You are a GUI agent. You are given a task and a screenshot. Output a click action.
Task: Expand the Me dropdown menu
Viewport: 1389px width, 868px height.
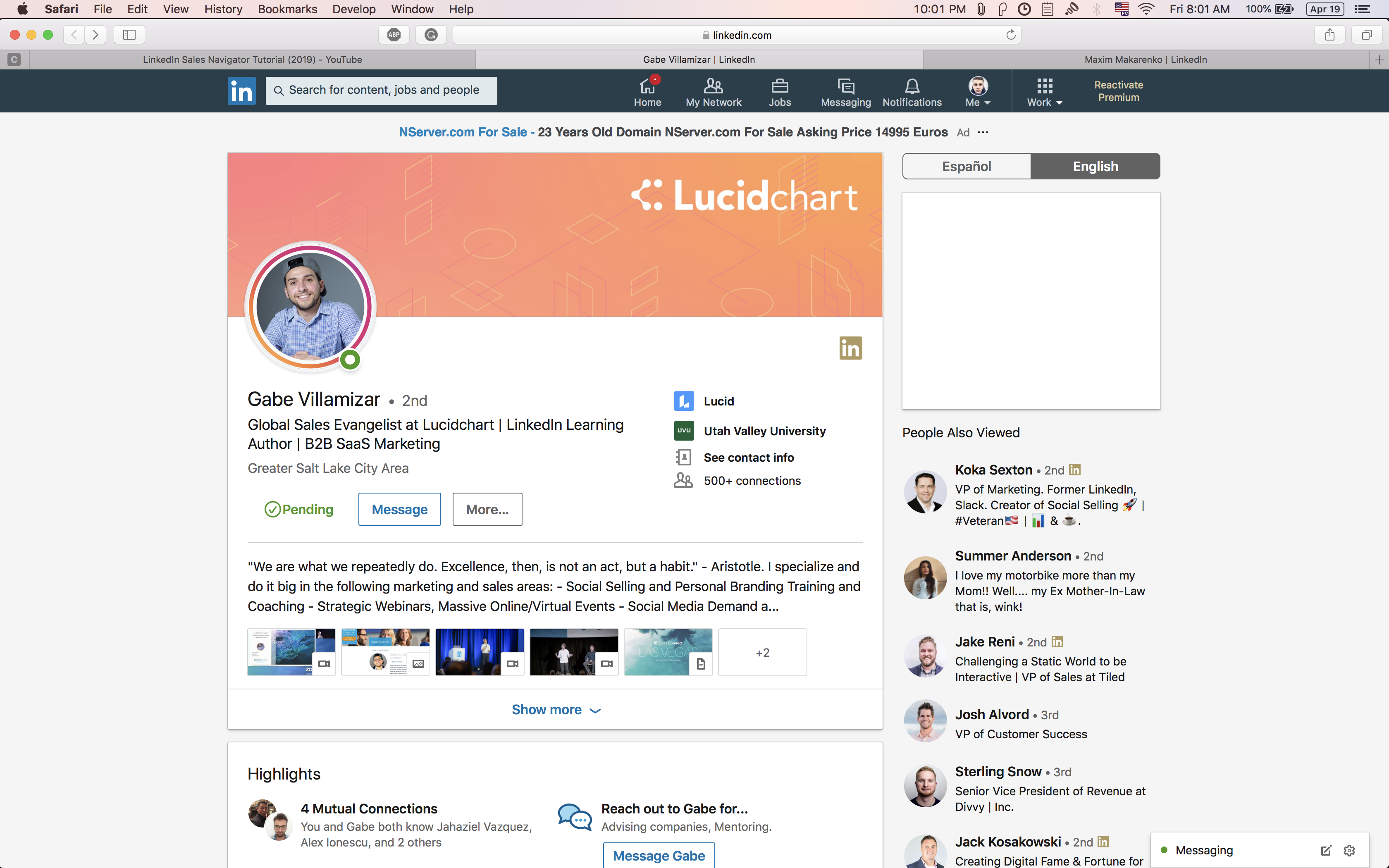[x=978, y=92]
